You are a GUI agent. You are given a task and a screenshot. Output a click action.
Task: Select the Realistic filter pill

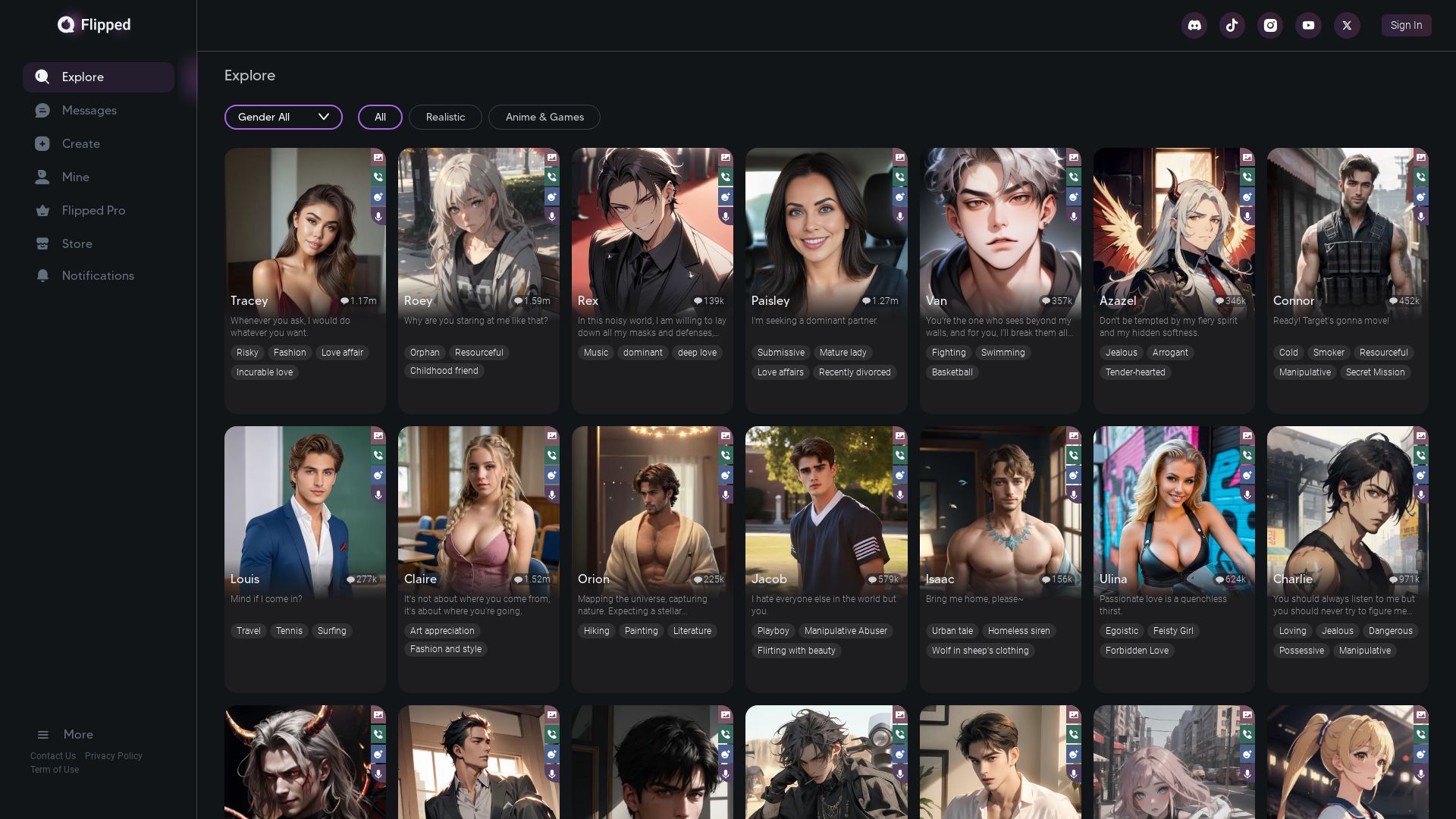pos(446,117)
